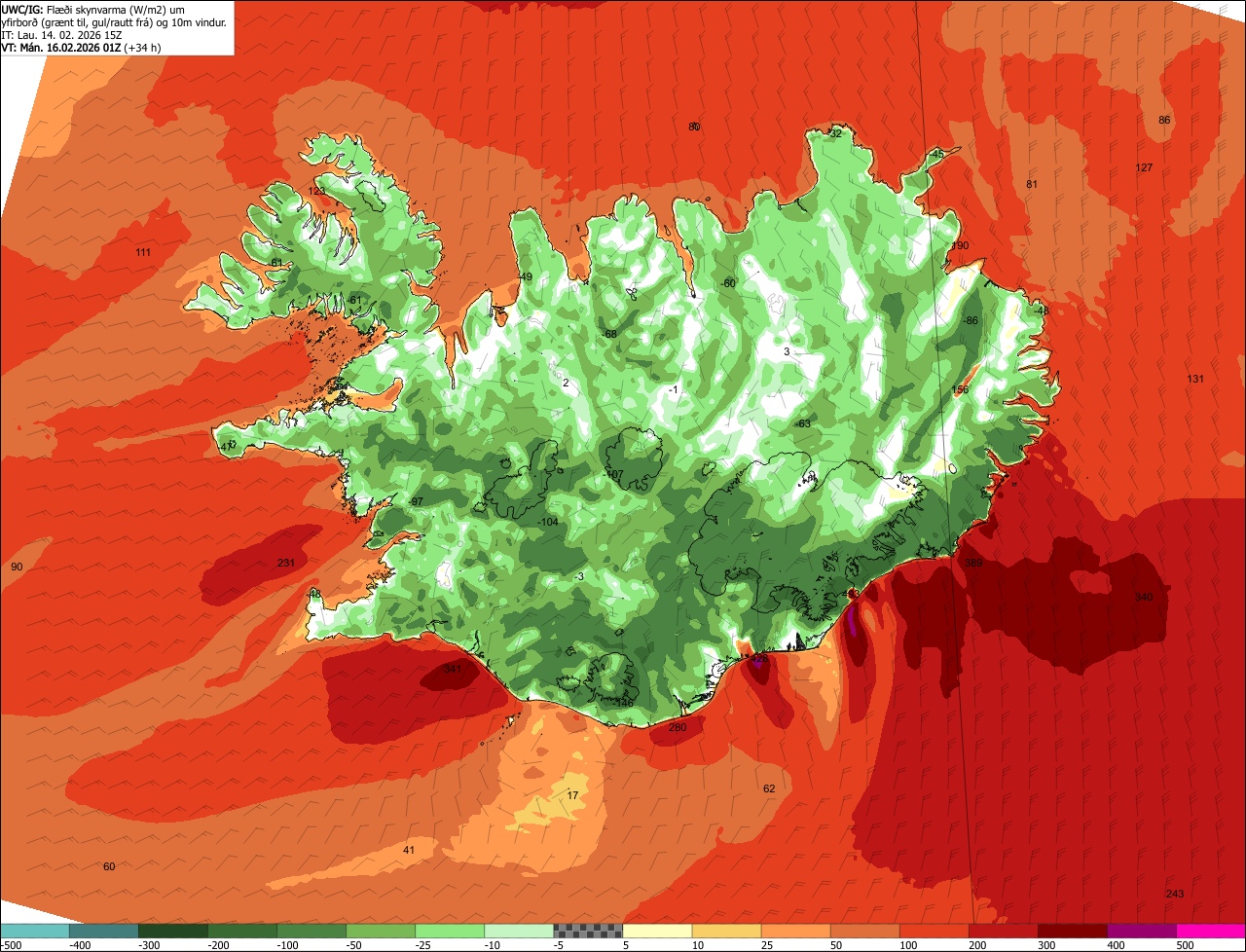This screenshot has width=1246, height=952.
Task: Click the legend swatch between -400 and -300
Action: pos(104,931)
